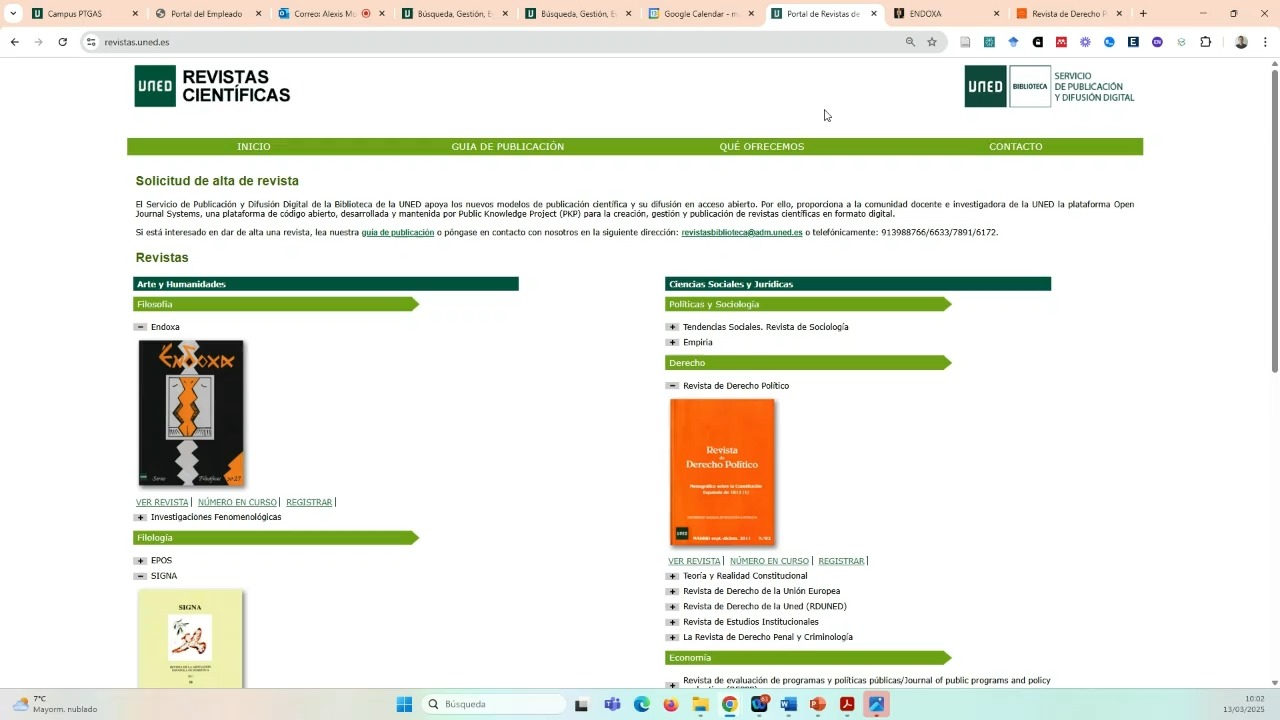This screenshot has width=1280, height=720.
Task: Open the tab search dropdown arrow
Action: (13, 14)
